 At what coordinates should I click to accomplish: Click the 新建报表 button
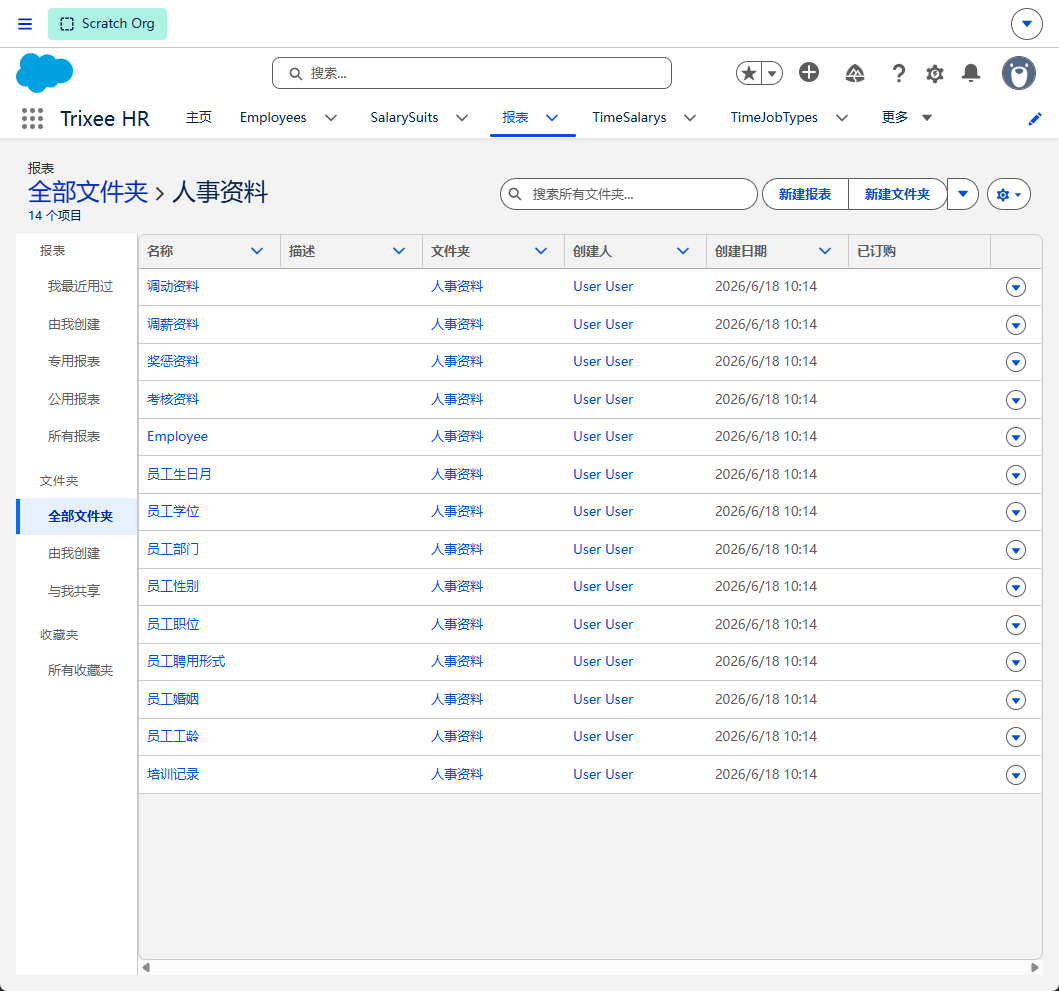point(805,195)
